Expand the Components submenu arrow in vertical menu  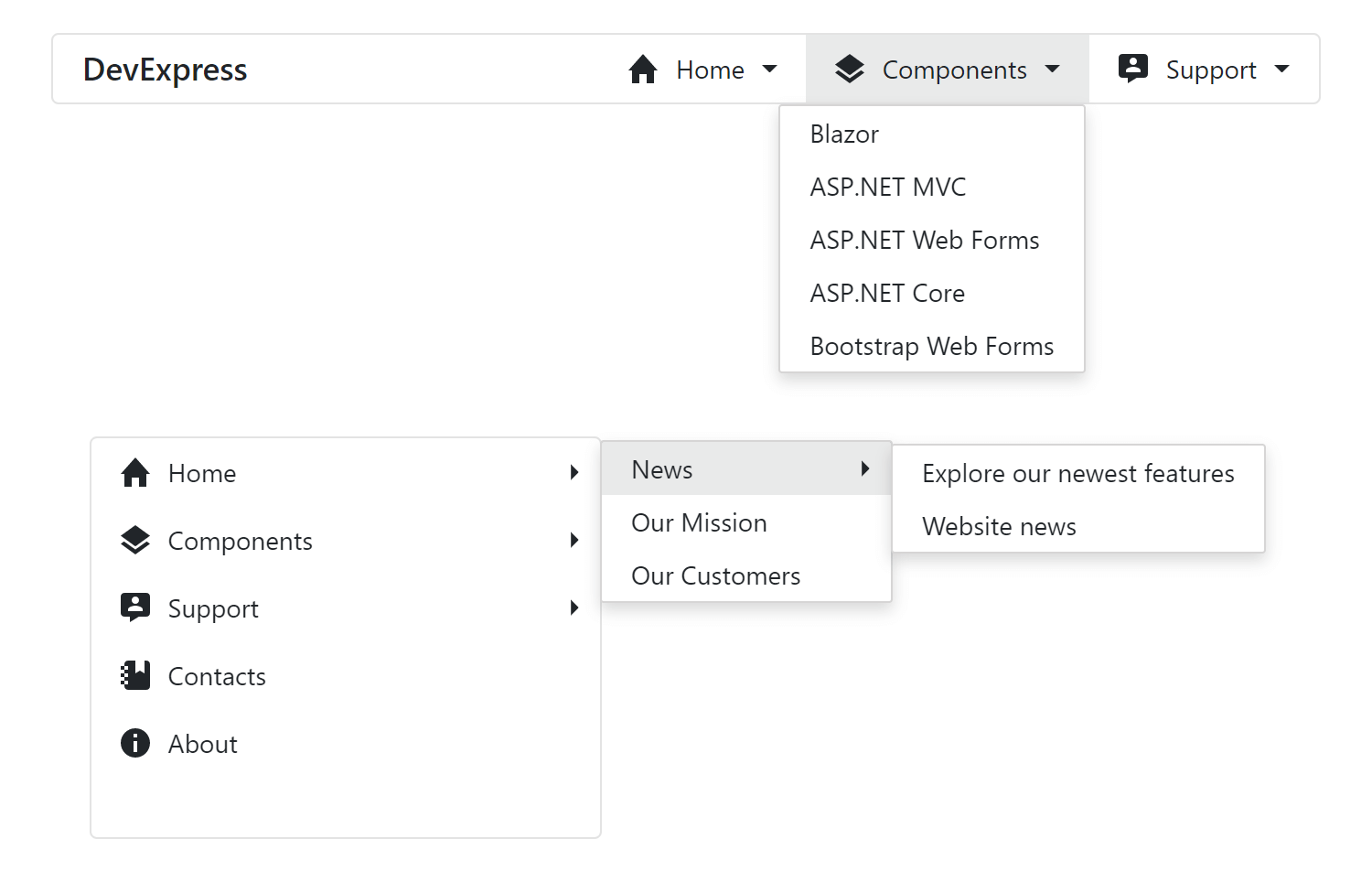pos(574,541)
